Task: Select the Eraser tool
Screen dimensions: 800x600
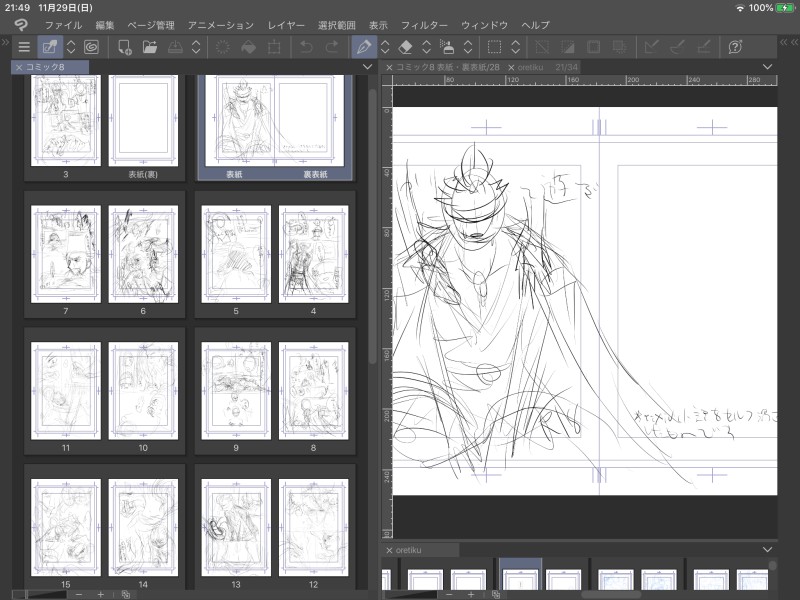Action: 405,47
